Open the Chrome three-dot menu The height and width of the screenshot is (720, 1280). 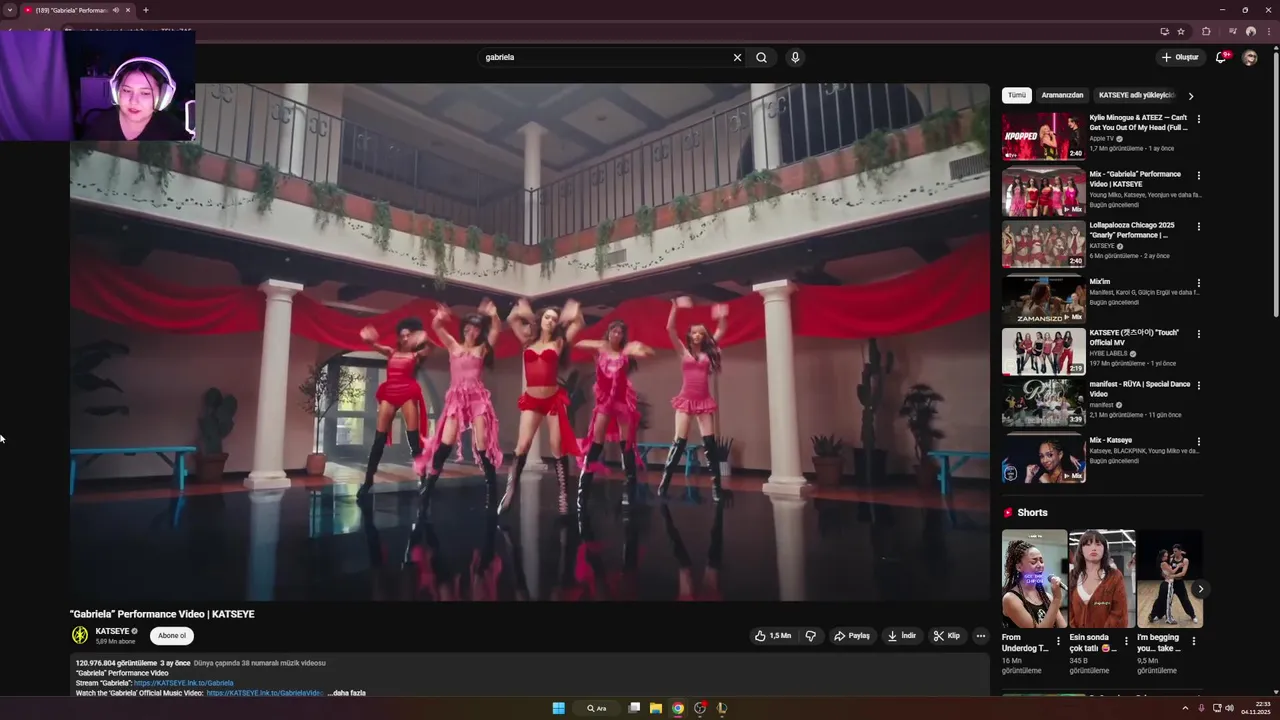1267,31
